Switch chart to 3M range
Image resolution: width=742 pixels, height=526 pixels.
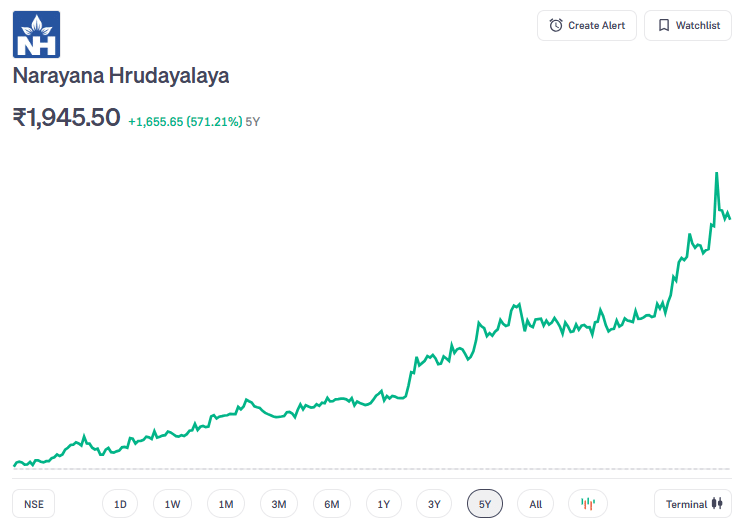279,504
